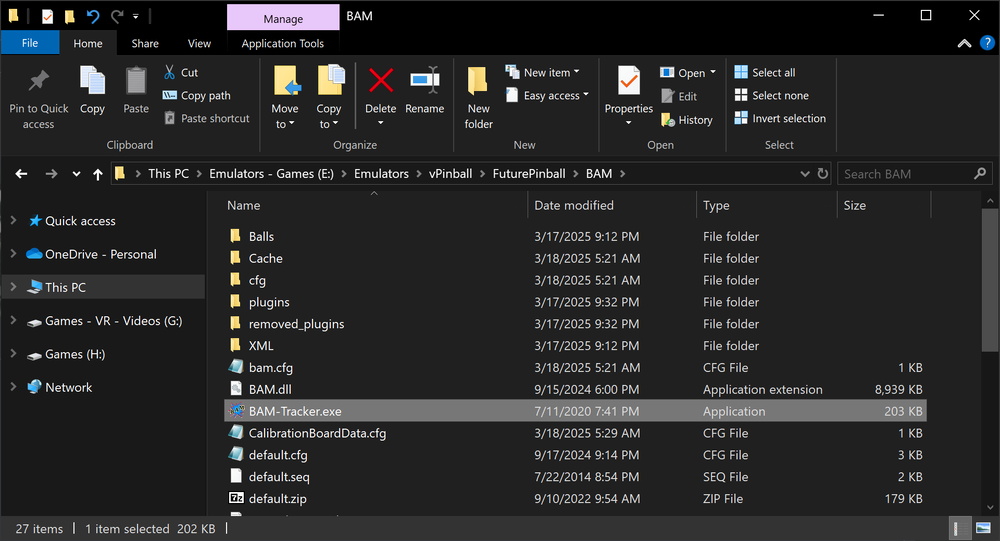Click Select all
The height and width of the screenshot is (541, 1000).
point(765,73)
